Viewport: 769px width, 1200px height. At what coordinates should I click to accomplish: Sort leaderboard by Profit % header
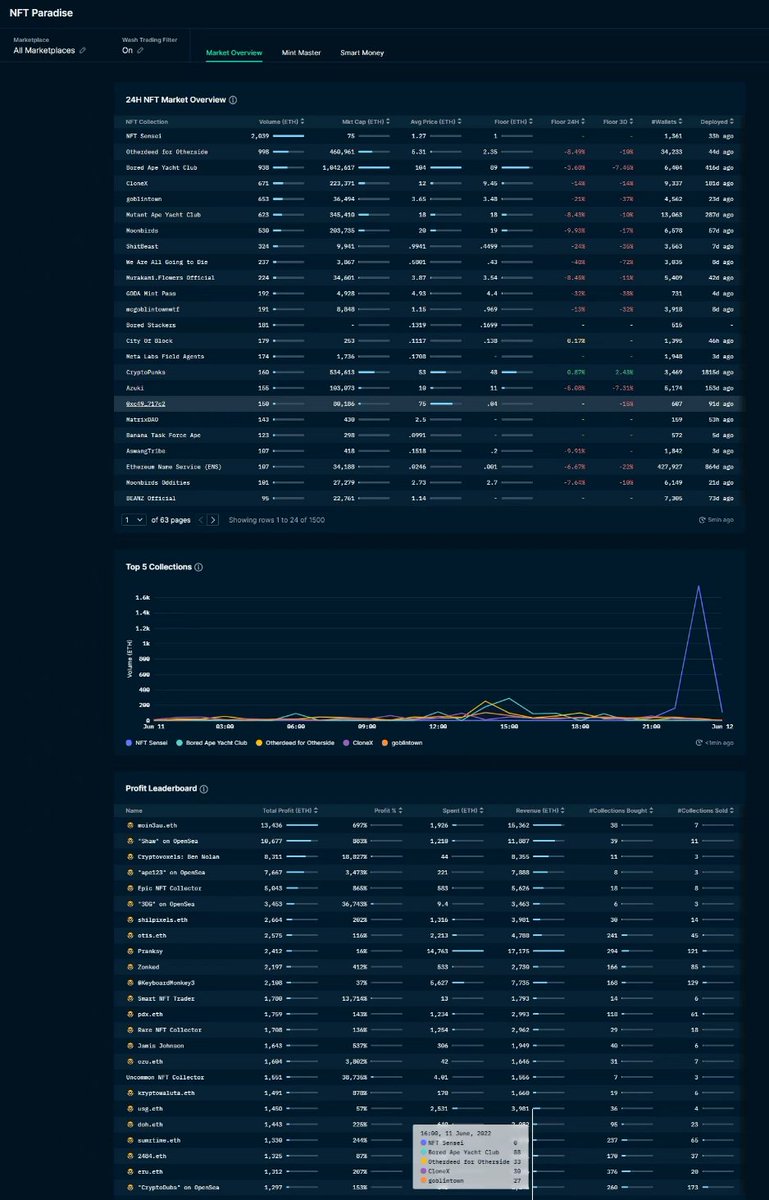pos(386,810)
